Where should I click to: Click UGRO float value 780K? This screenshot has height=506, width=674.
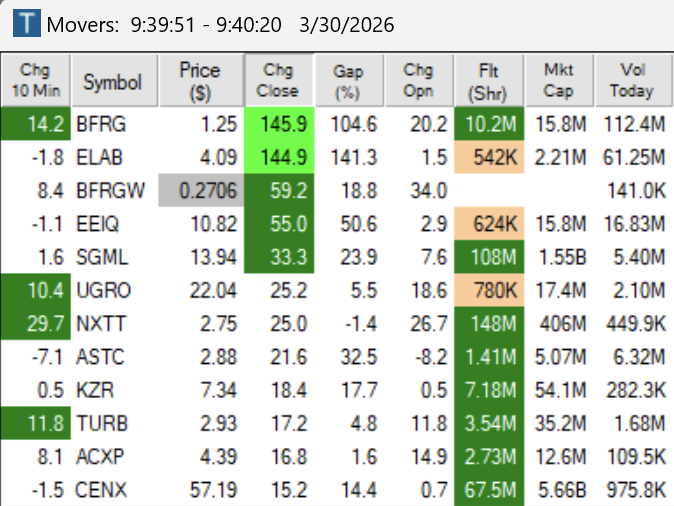click(x=489, y=290)
